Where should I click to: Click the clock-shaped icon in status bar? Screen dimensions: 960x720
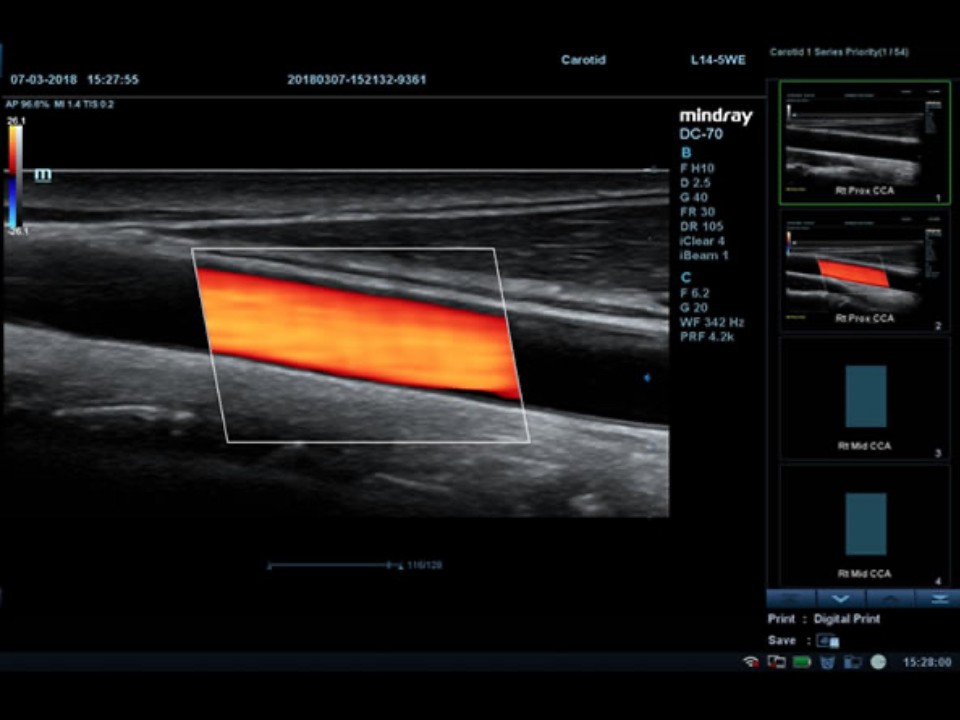point(878,662)
